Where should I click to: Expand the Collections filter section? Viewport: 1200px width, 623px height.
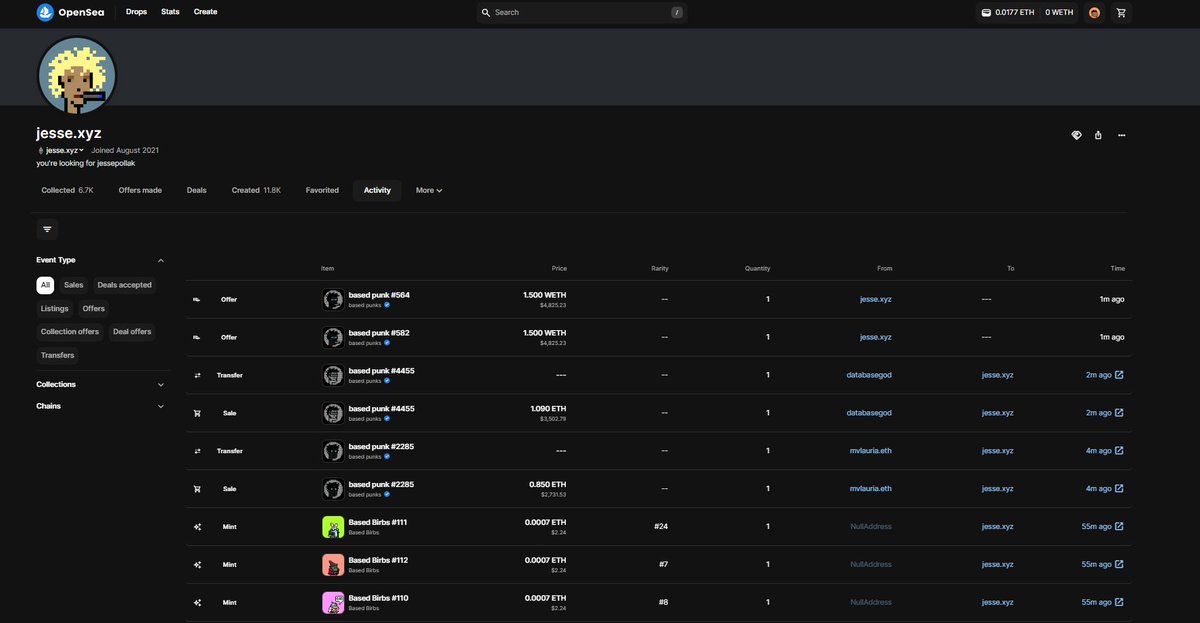coord(101,384)
